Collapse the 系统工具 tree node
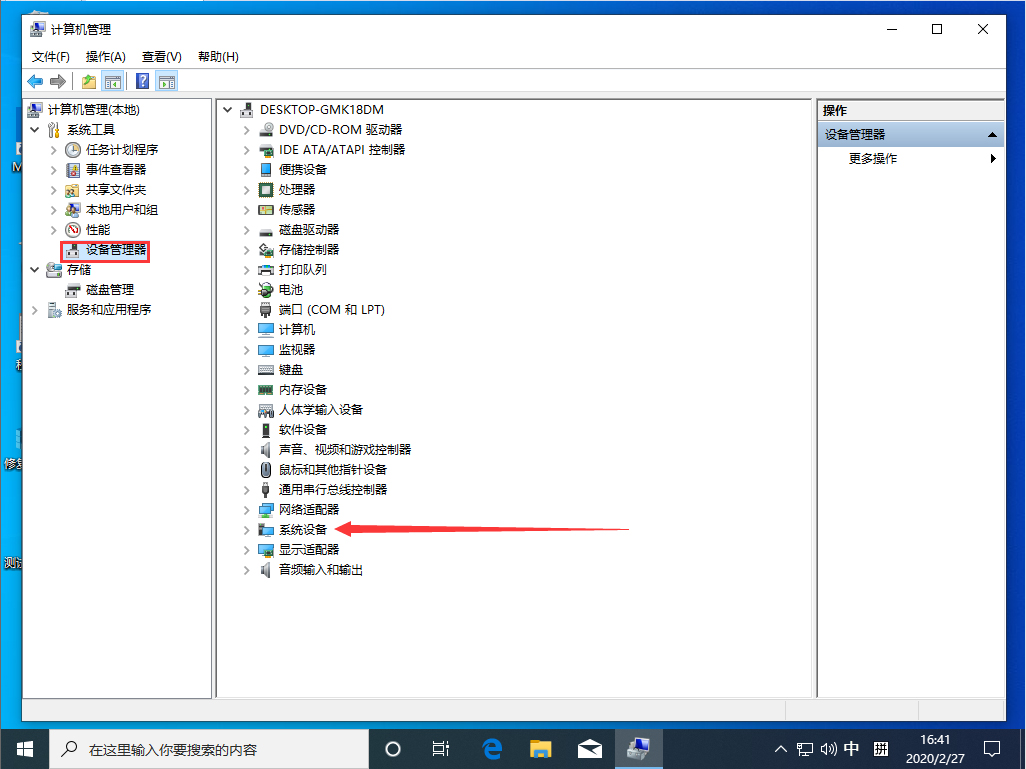 pos(35,129)
